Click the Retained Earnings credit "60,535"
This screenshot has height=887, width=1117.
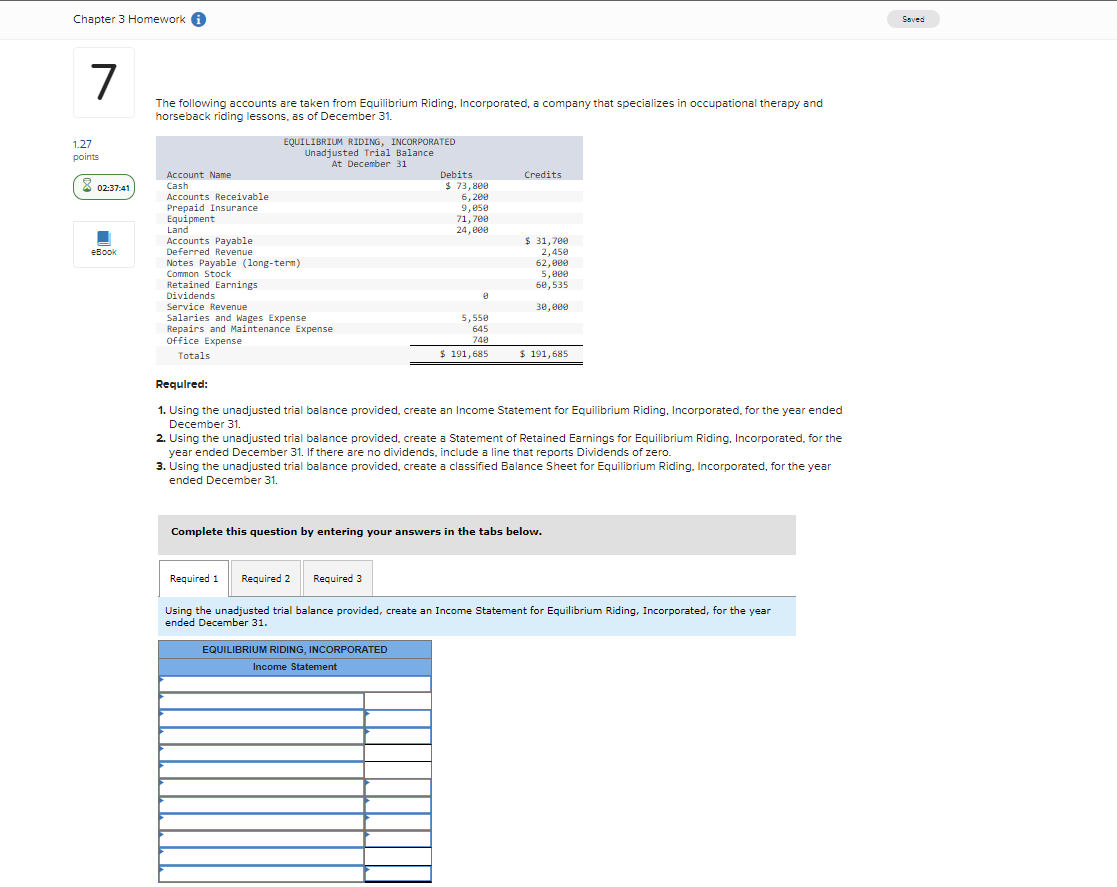[x=552, y=285]
